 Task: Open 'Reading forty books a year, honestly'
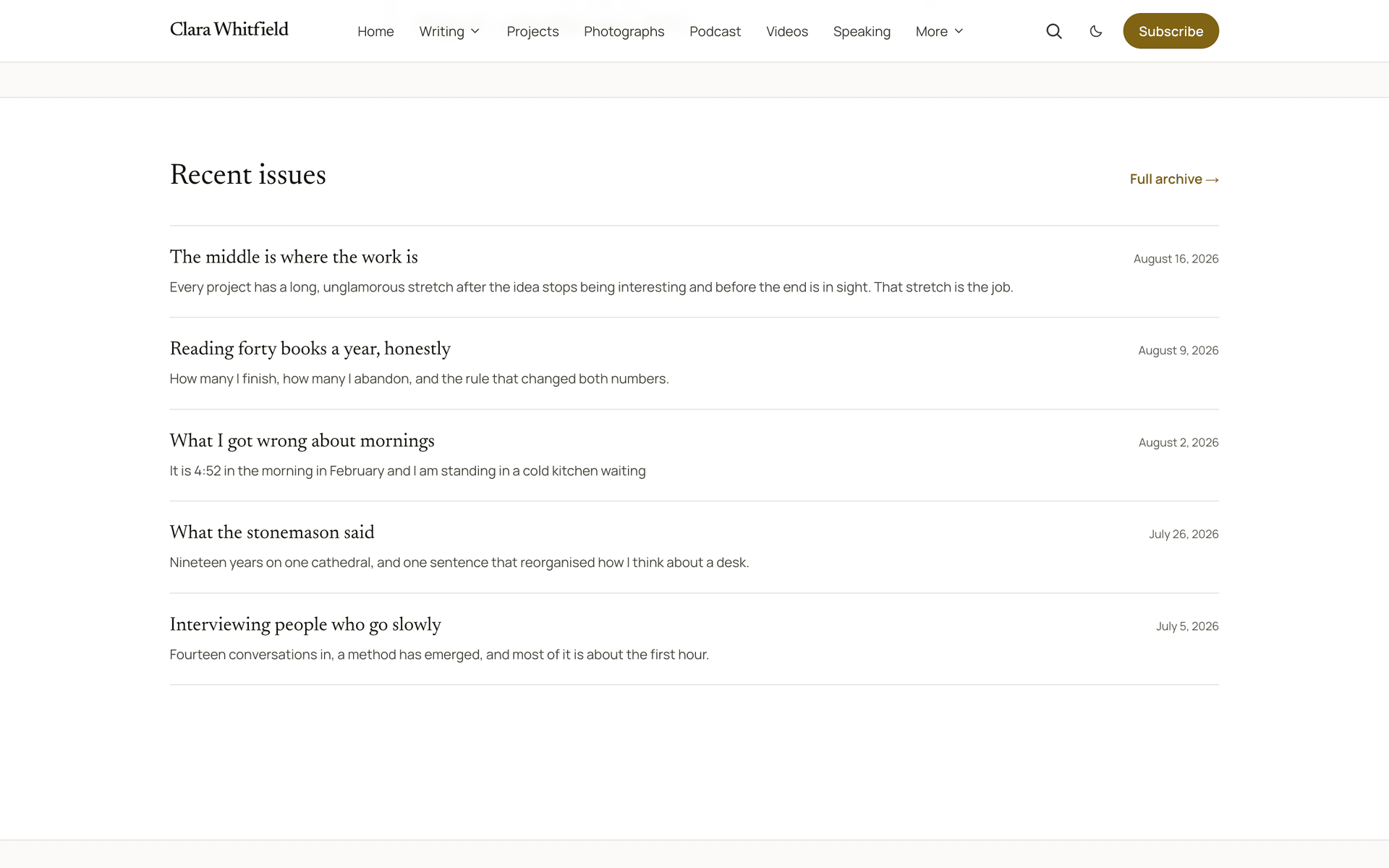[310, 349]
